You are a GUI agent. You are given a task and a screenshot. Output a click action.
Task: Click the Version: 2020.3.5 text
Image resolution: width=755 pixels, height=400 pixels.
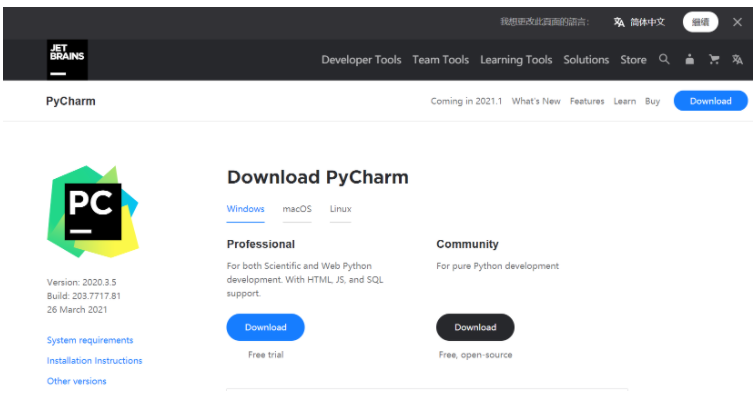coord(81,282)
